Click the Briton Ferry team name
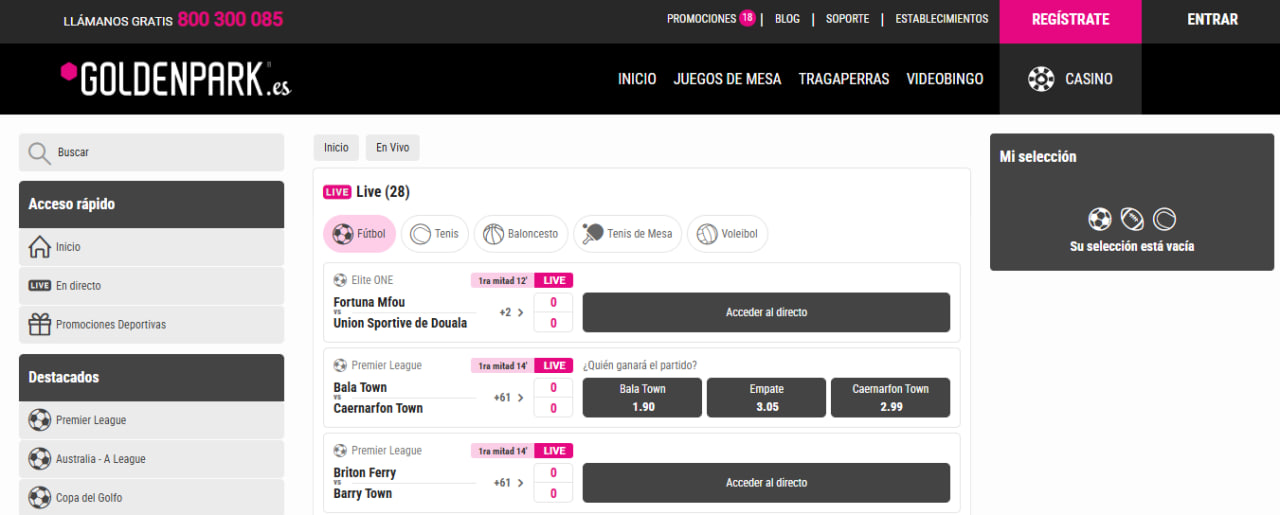Viewport: 1280px width, 515px height. 365,472
